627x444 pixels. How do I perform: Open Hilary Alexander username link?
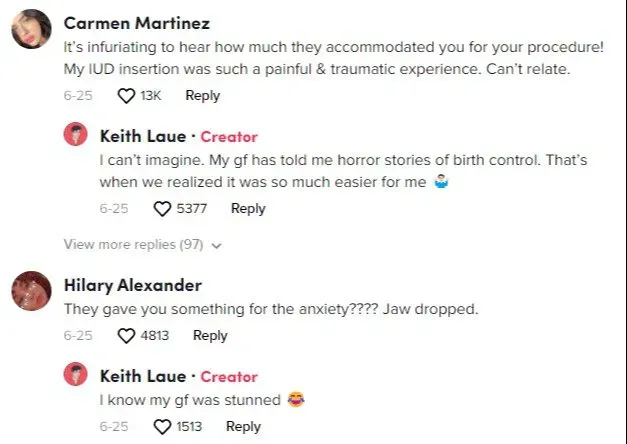pyautogui.click(x=133, y=285)
